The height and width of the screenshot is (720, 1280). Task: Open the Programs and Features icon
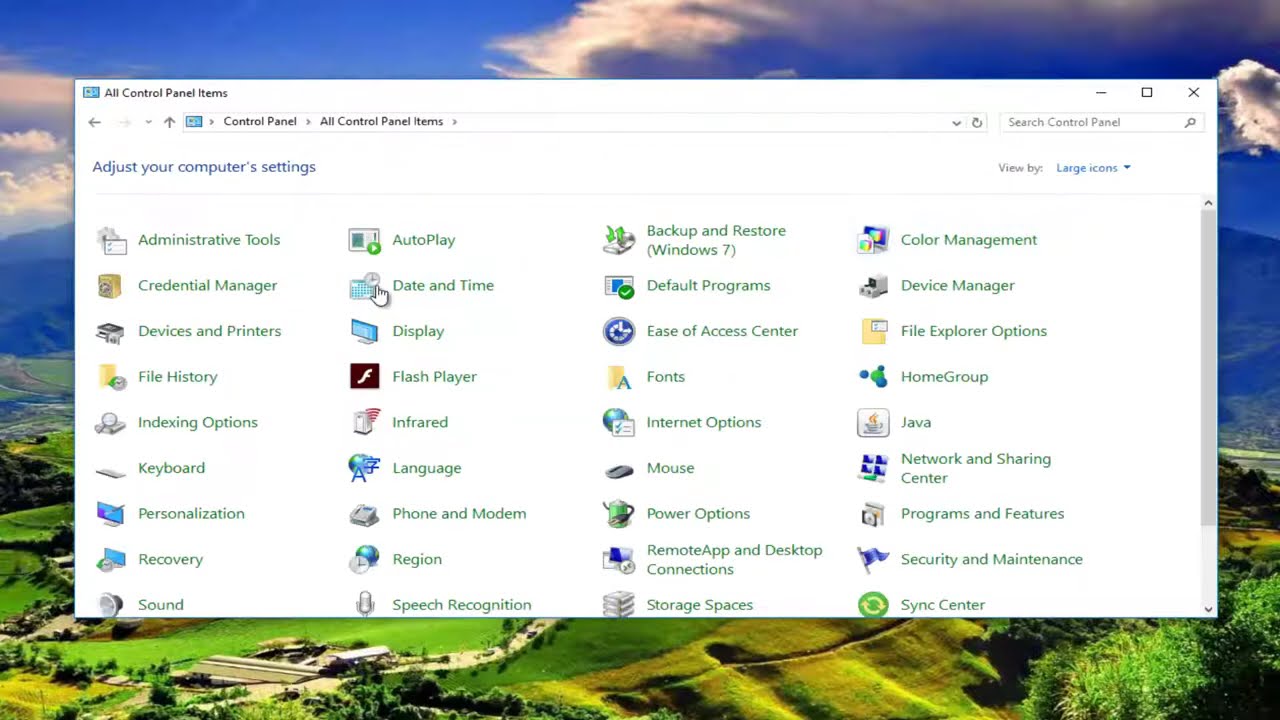coord(873,514)
